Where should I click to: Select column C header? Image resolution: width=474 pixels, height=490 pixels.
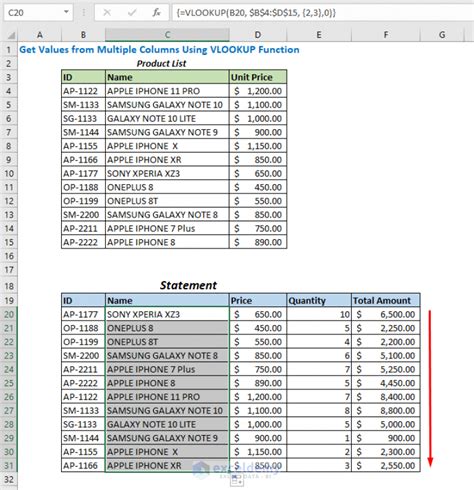coord(167,35)
